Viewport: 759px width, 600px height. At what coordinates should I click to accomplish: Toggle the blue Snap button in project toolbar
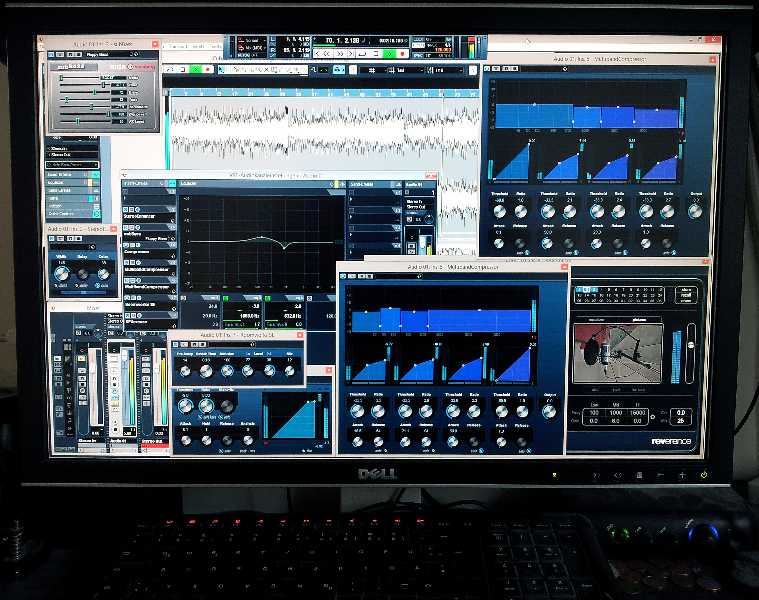pyautogui.click(x=339, y=70)
